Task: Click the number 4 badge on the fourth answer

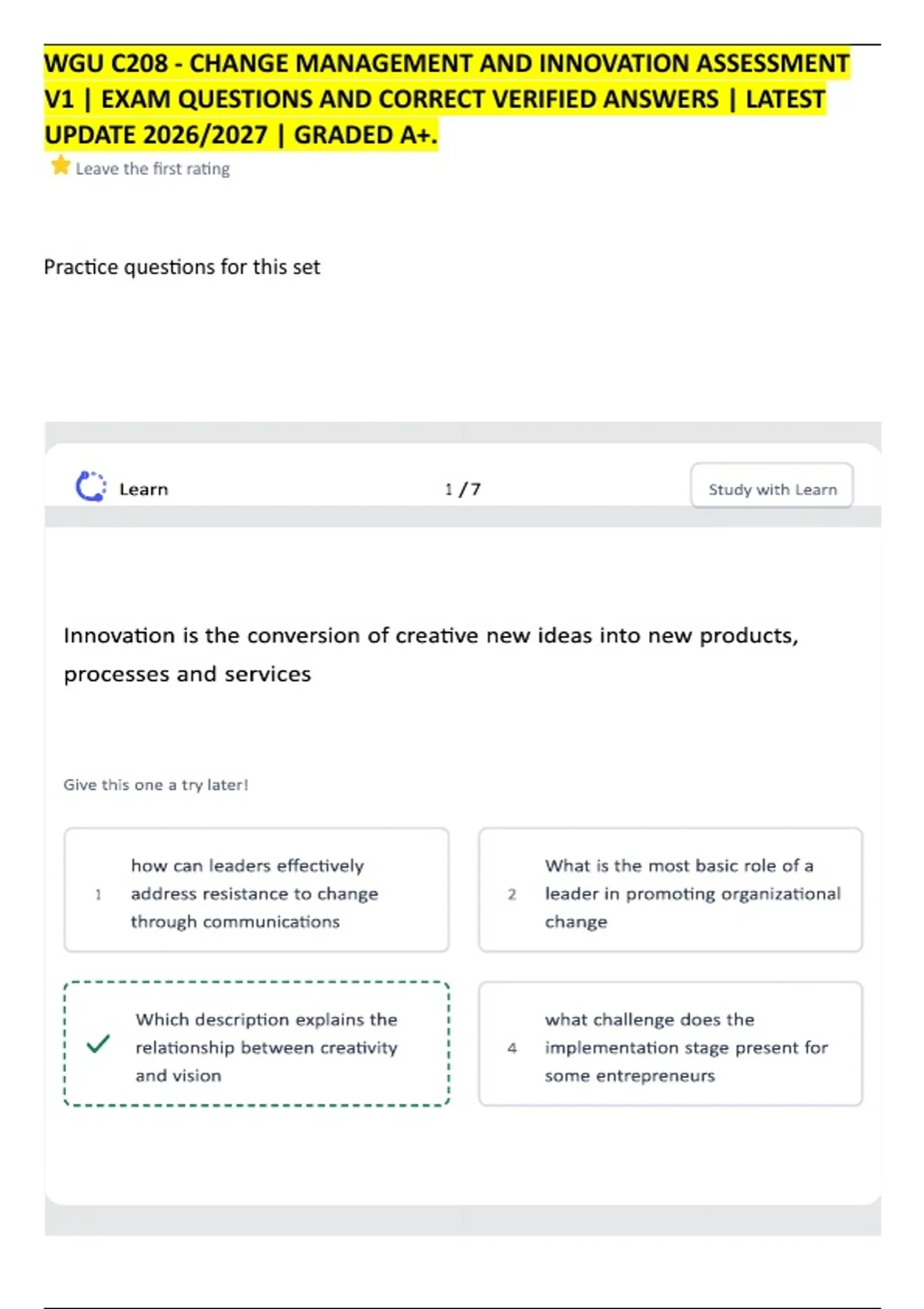Action: pyautogui.click(x=512, y=1048)
